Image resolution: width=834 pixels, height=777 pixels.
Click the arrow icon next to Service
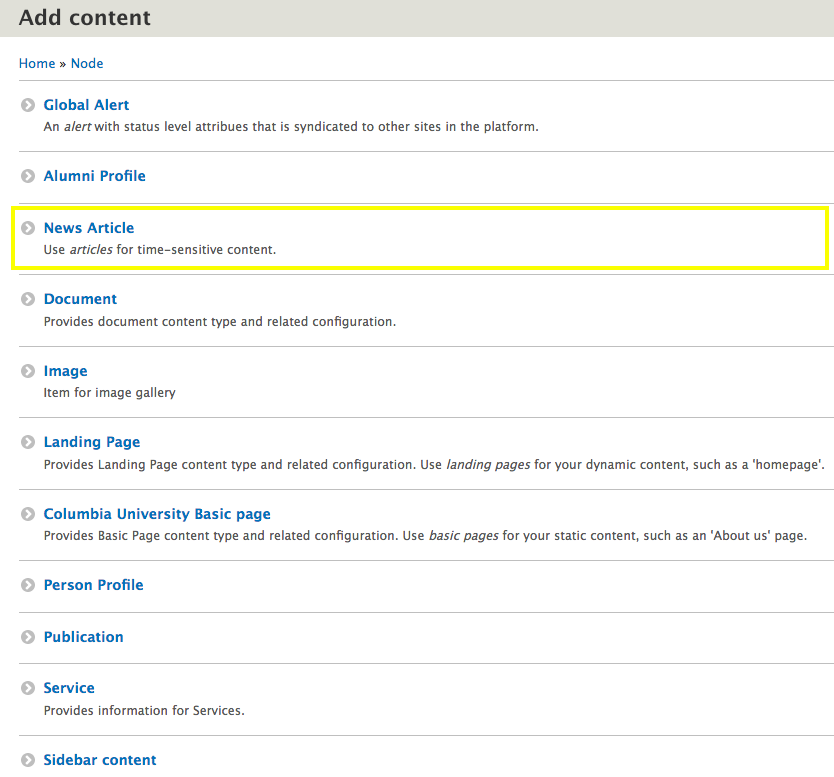pyautogui.click(x=28, y=688)
